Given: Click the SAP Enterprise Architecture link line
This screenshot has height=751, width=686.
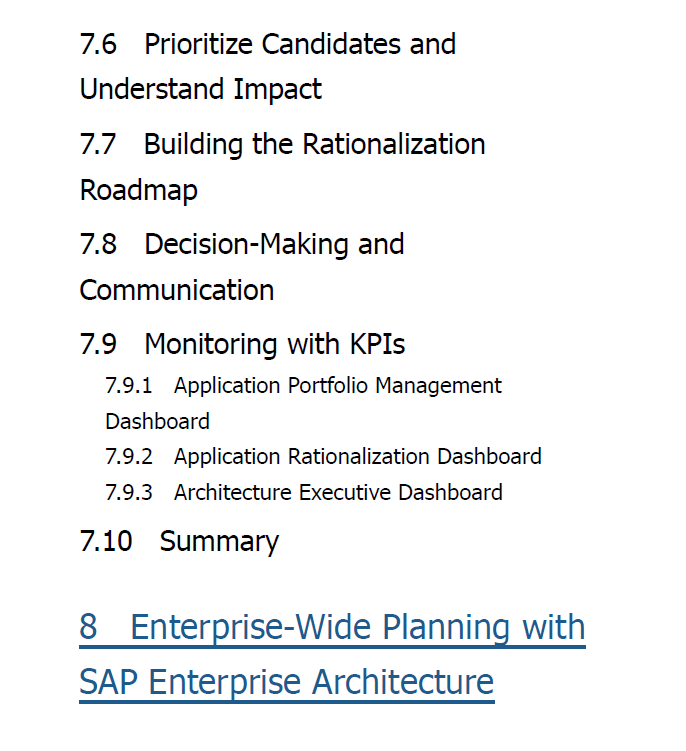Looking at the screenshot, I should (x=286, y=682).
